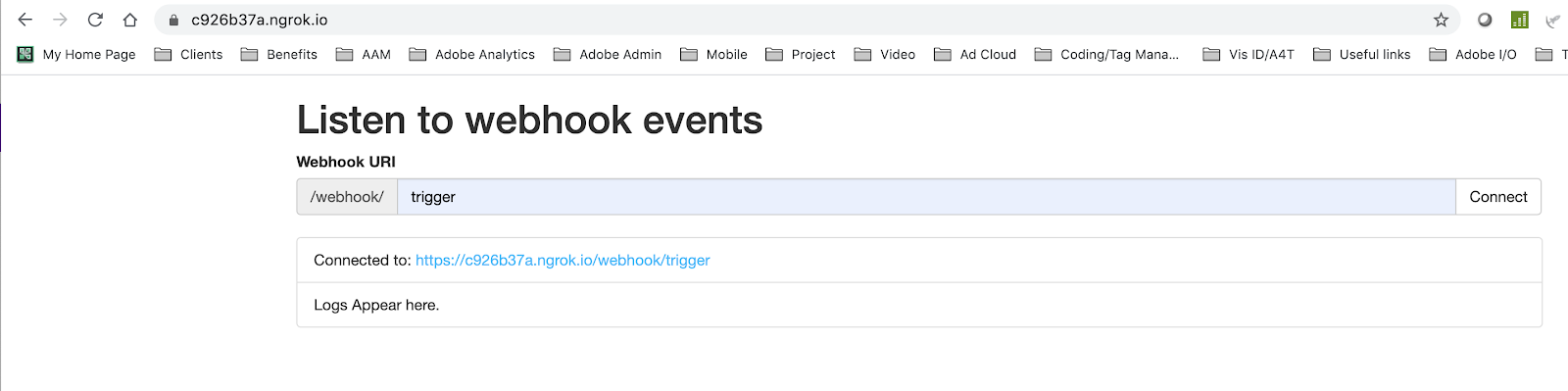Viewport: 1568px width, 391px height.
Task: Click the address bar URL c926b37a.ngrok.io
Action: coord(260,20)
